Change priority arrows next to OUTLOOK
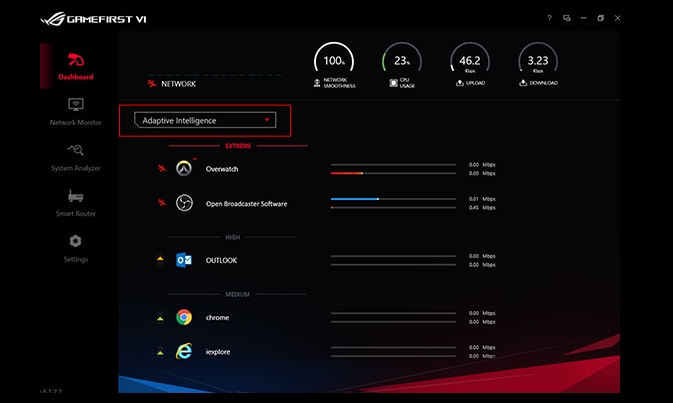The width and height of the screenshot is (673, 403). (x=159, y=260)
